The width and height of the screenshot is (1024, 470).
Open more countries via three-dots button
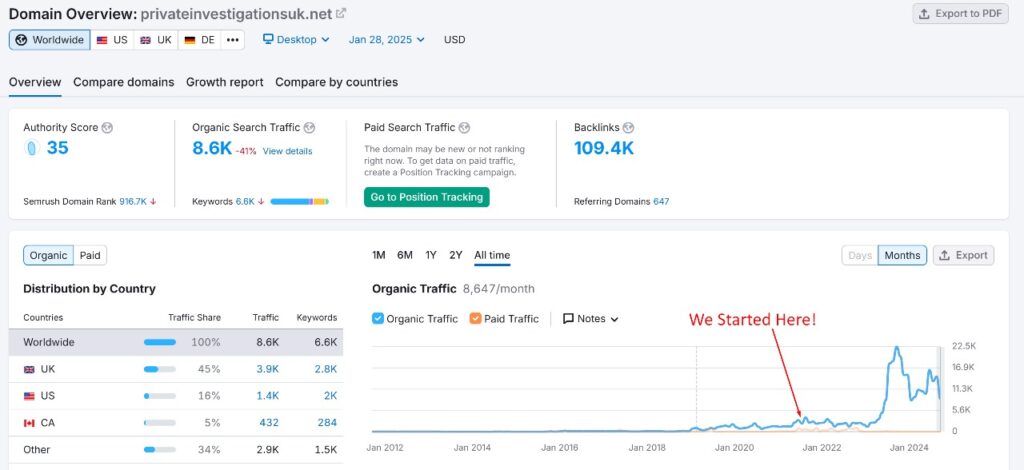tap(233, 40)
